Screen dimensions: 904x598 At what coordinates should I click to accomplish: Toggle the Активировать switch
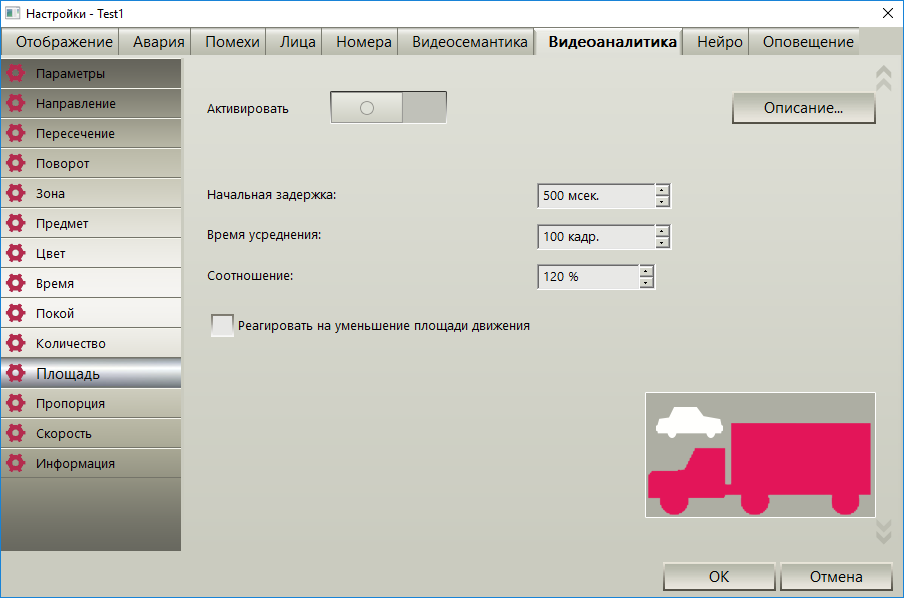(388, 107)
